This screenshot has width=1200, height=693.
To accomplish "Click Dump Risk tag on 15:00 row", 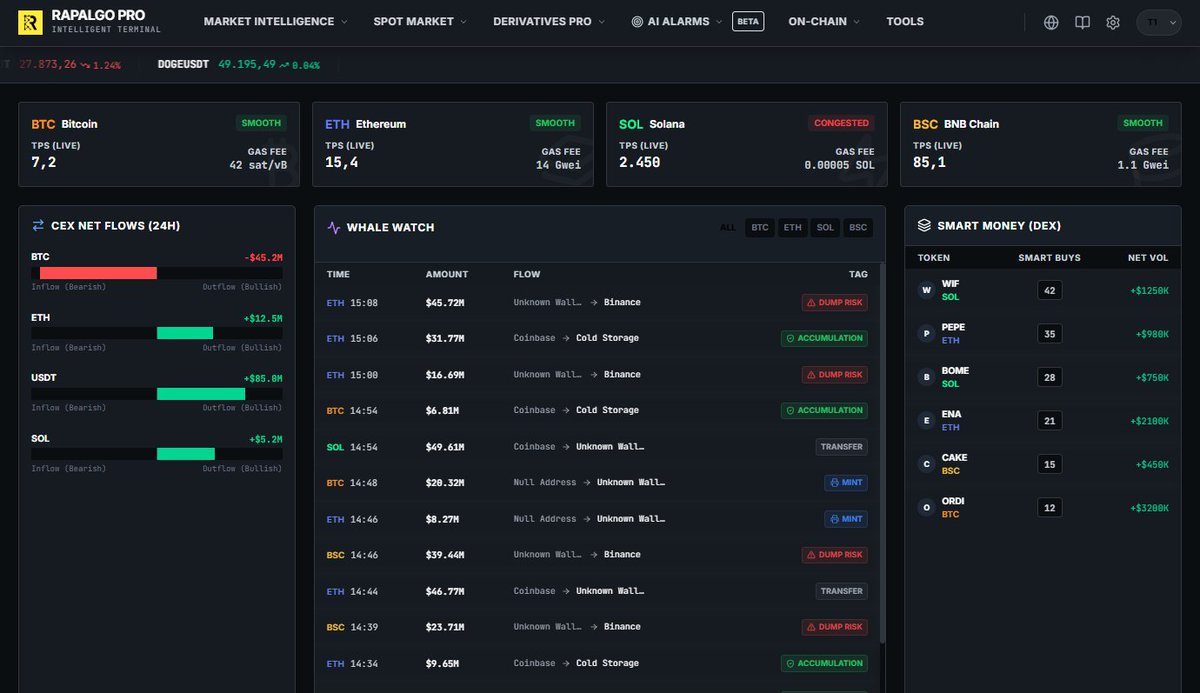I will tap(834, 374).
